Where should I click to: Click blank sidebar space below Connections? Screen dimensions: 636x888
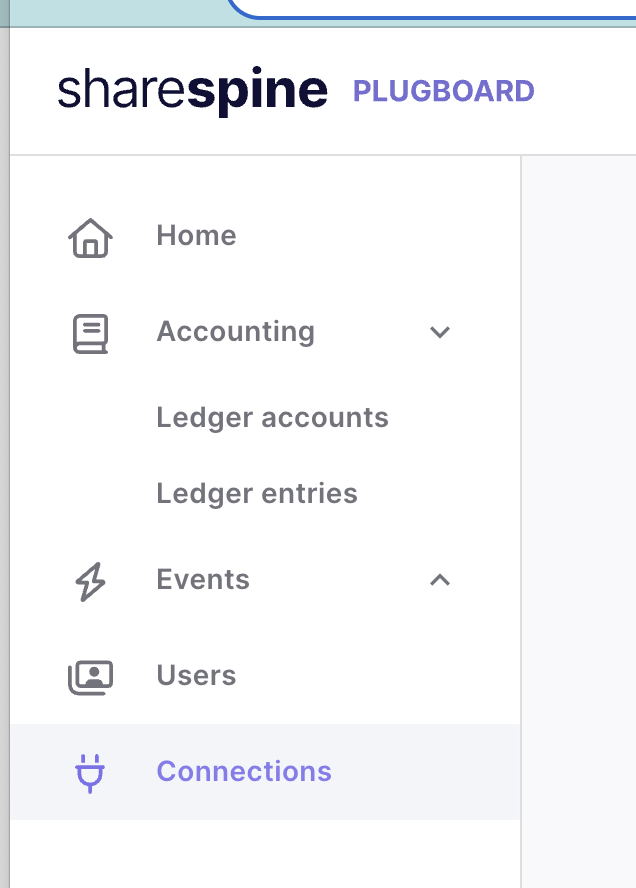265,854
